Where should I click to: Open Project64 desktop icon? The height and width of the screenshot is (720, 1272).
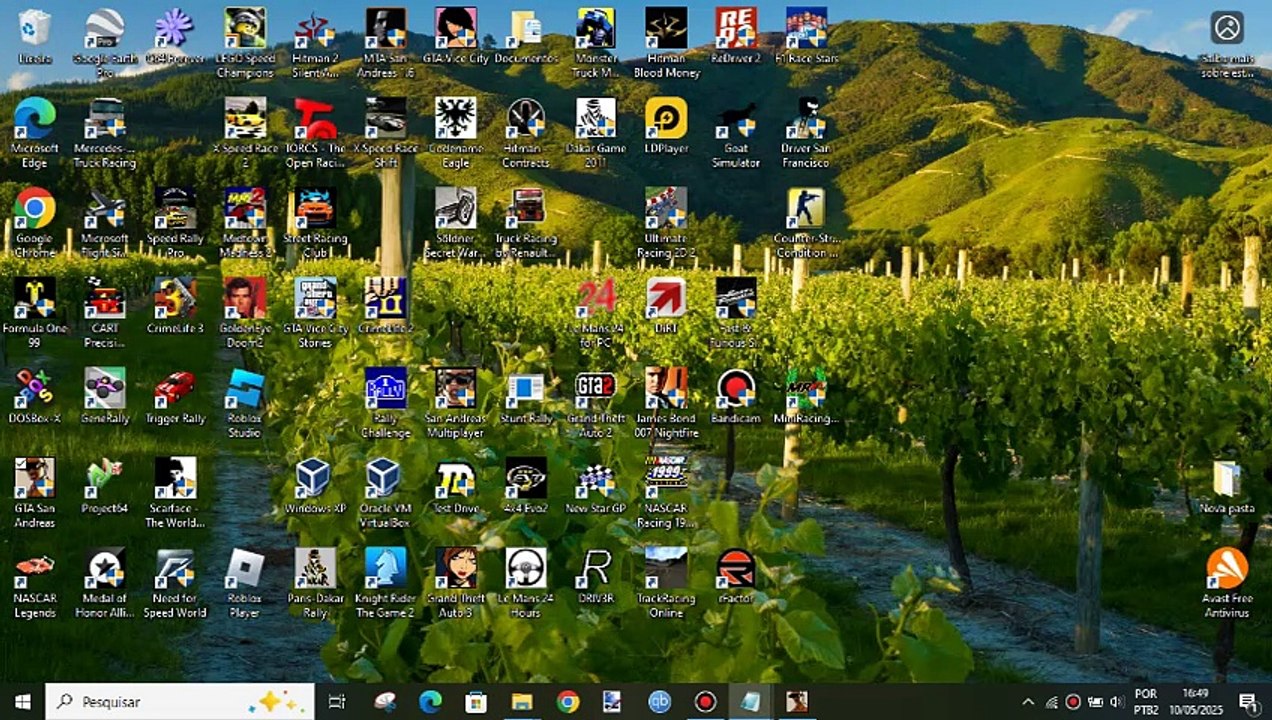pyautogui.click(x=105, y=487)
